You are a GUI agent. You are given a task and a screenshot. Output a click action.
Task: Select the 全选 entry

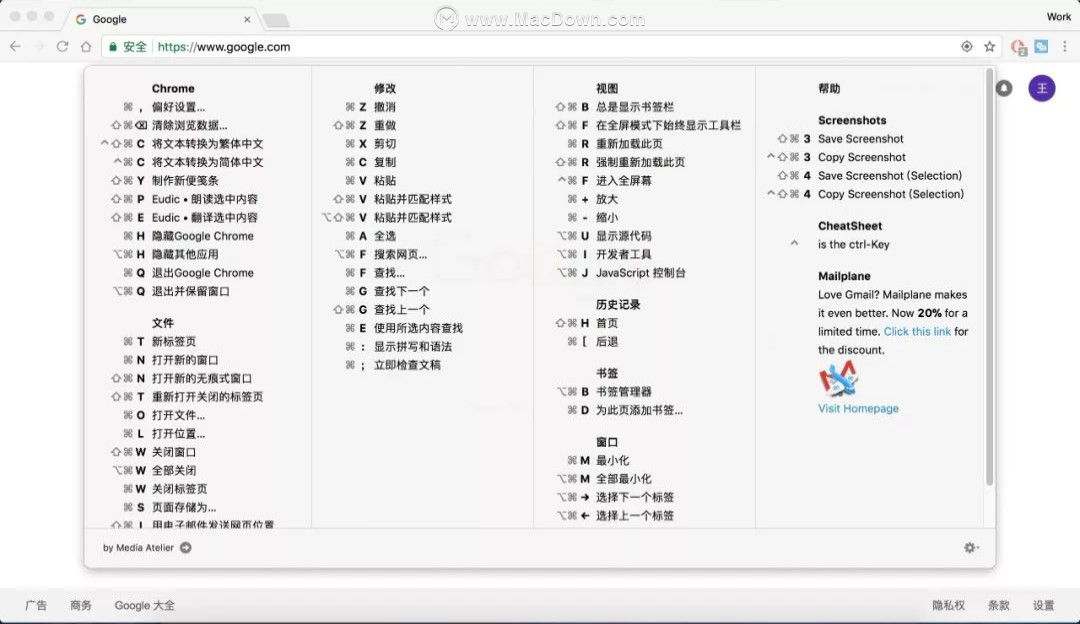(384, 236)
